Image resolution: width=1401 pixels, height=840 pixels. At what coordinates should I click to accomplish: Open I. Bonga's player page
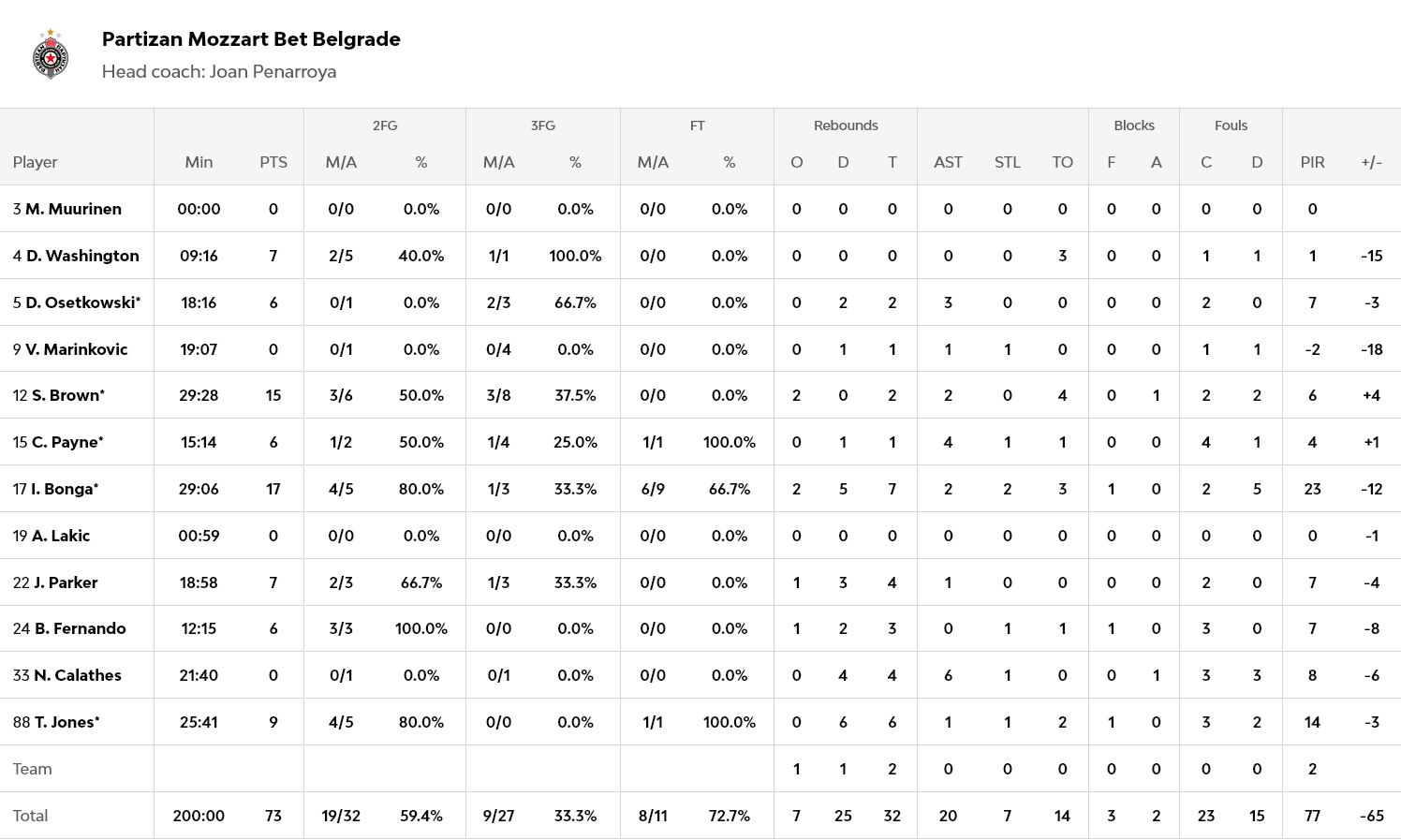[64, 489]
